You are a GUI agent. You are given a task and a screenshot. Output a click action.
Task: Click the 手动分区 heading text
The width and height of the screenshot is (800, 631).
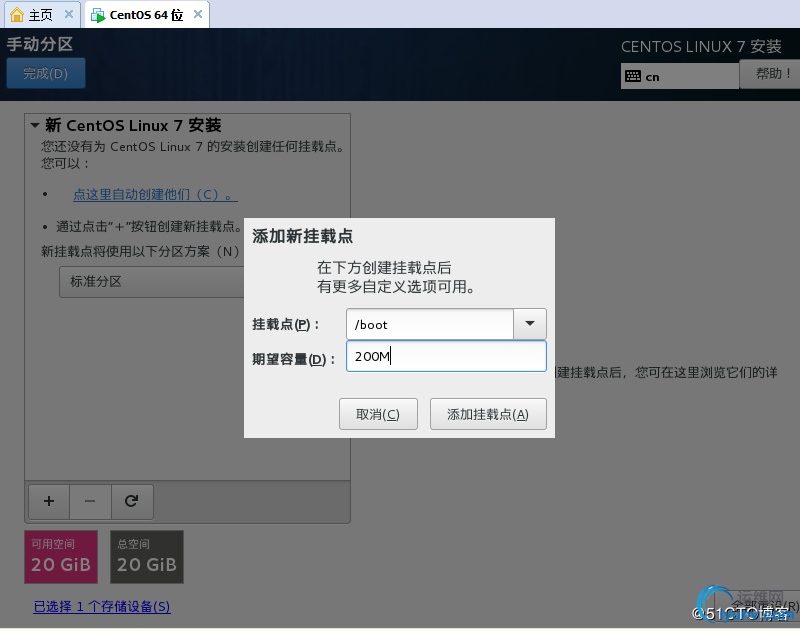coord(40,44)
